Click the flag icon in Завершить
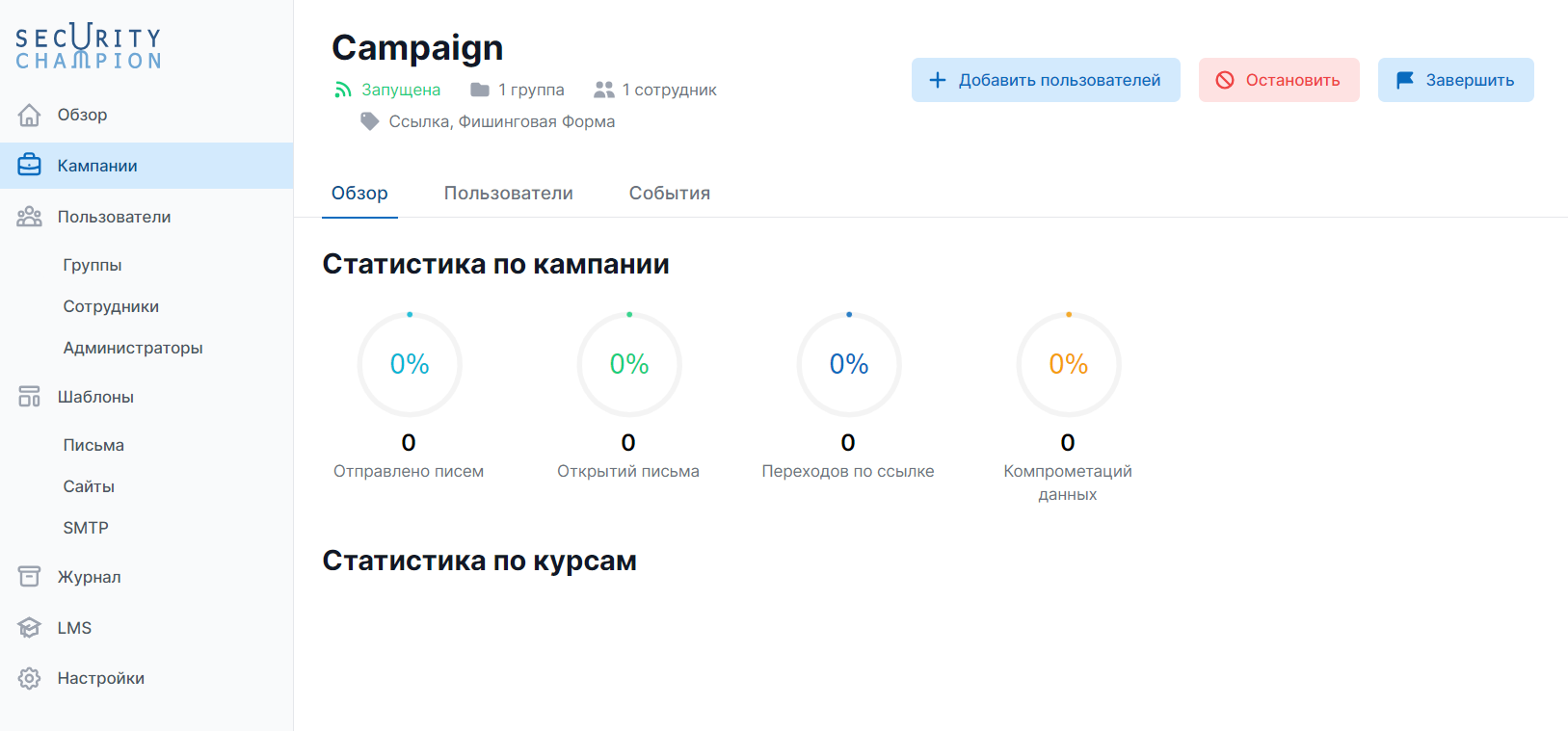Screen dimensions: 1568x731 click(1405, 80)
